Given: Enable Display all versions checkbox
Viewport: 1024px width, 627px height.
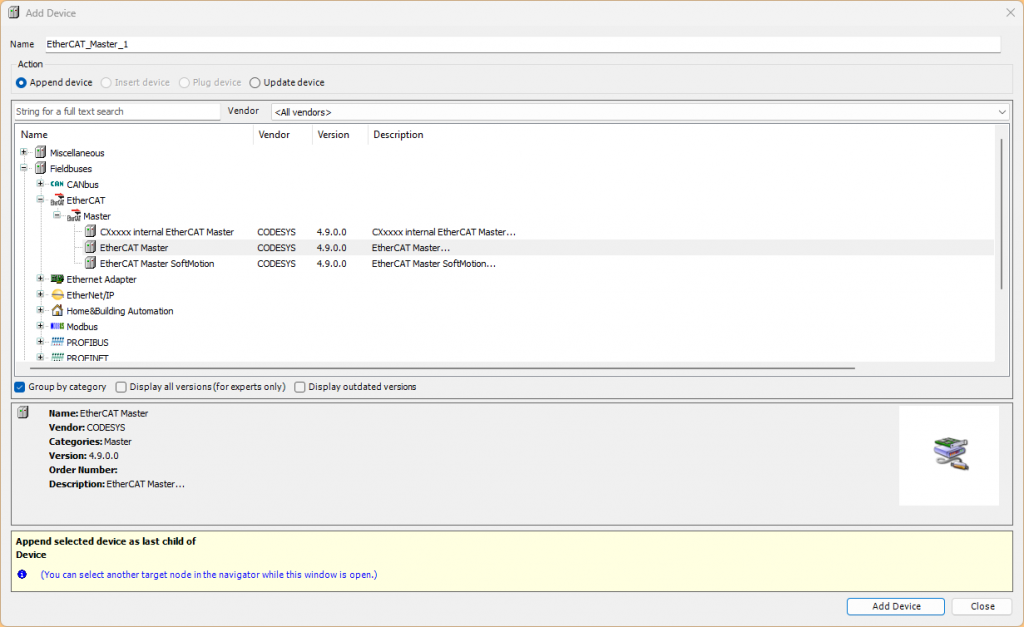Looking at the screenshot, I should pyautogui.click(x=121, y=387).
